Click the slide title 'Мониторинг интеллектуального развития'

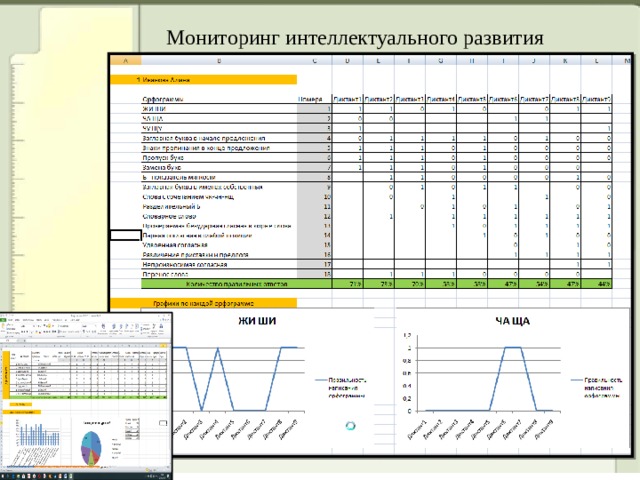(x=355, y=38)
